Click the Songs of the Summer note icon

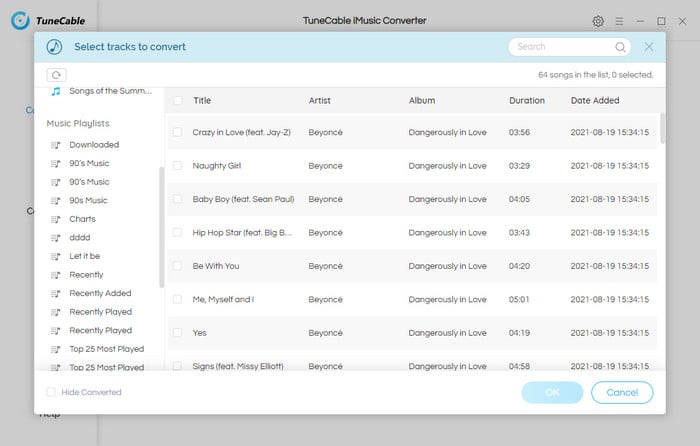[56, 91]
